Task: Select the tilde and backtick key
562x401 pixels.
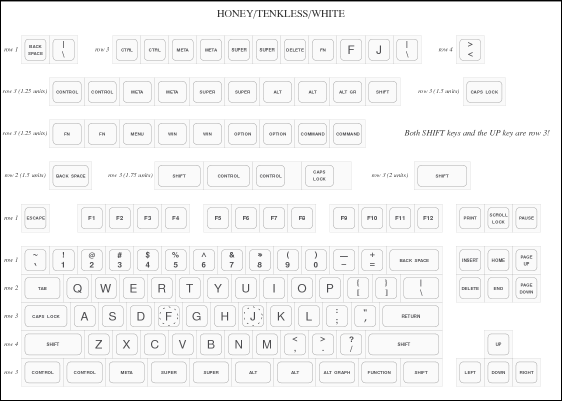Action: pos(35,260)
